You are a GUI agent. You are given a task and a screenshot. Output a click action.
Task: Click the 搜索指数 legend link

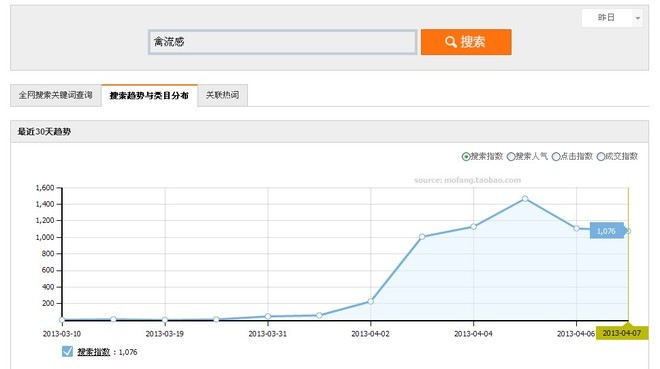point(93,352)
